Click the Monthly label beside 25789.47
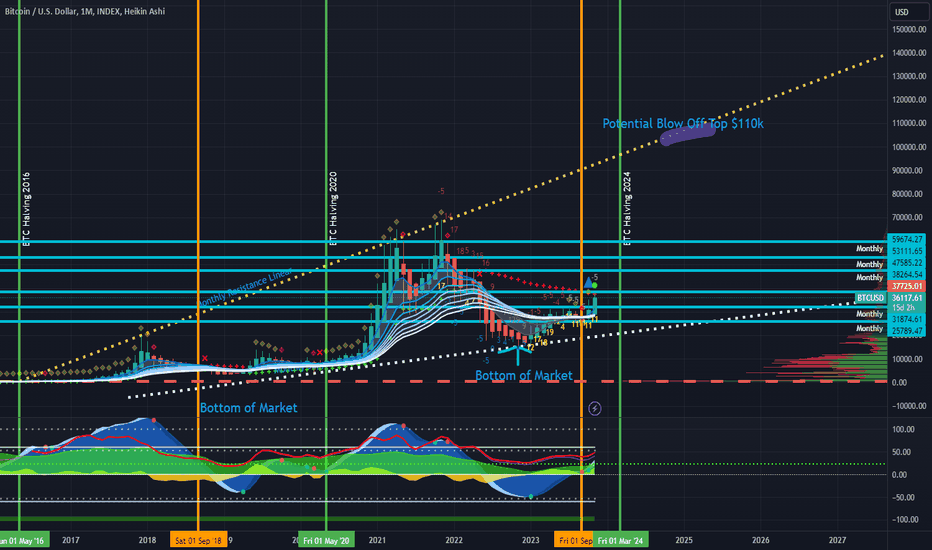Image resolution: width=932 pixels, height=550 pixels. 870,328
